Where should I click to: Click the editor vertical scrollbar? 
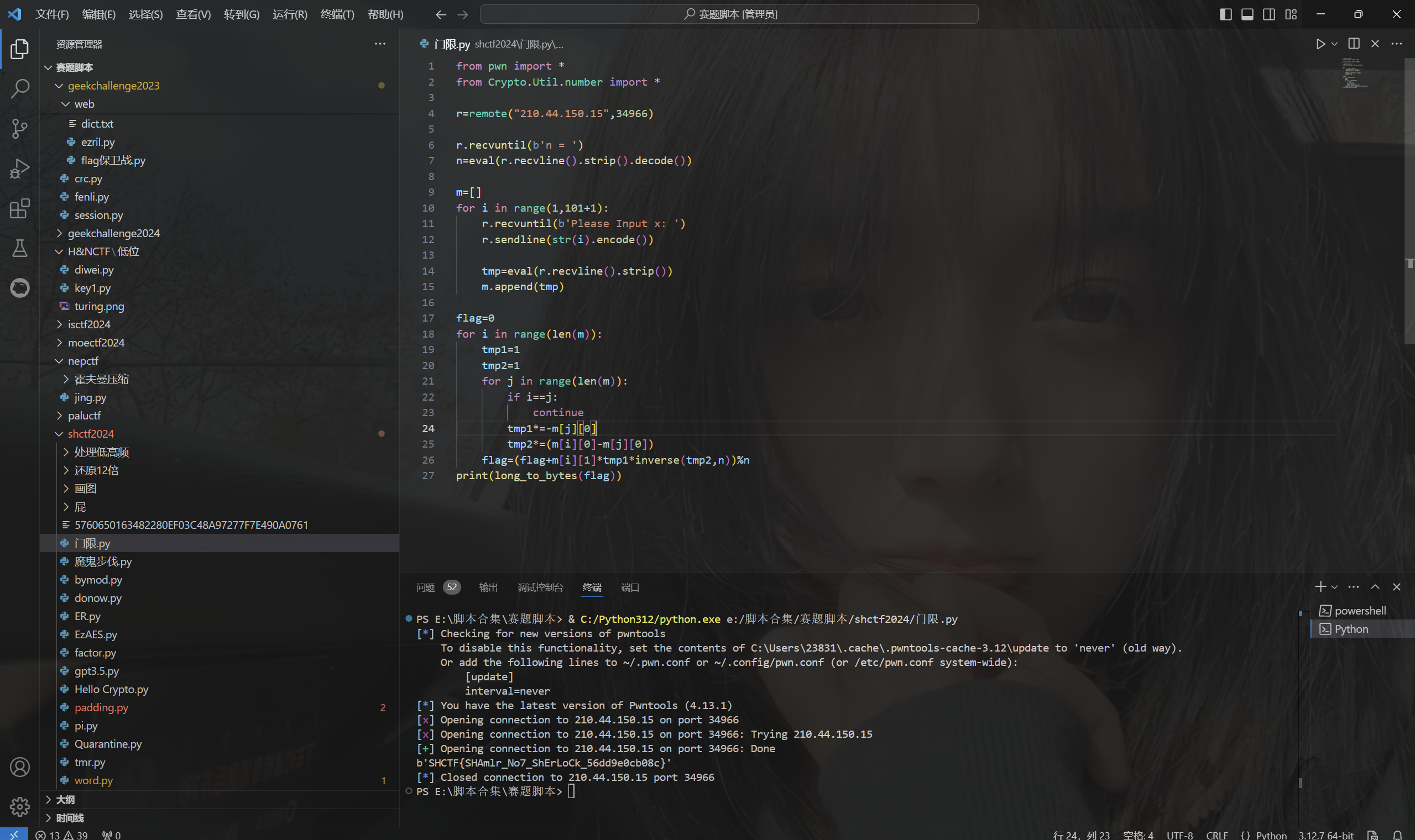coord(1410,201)
